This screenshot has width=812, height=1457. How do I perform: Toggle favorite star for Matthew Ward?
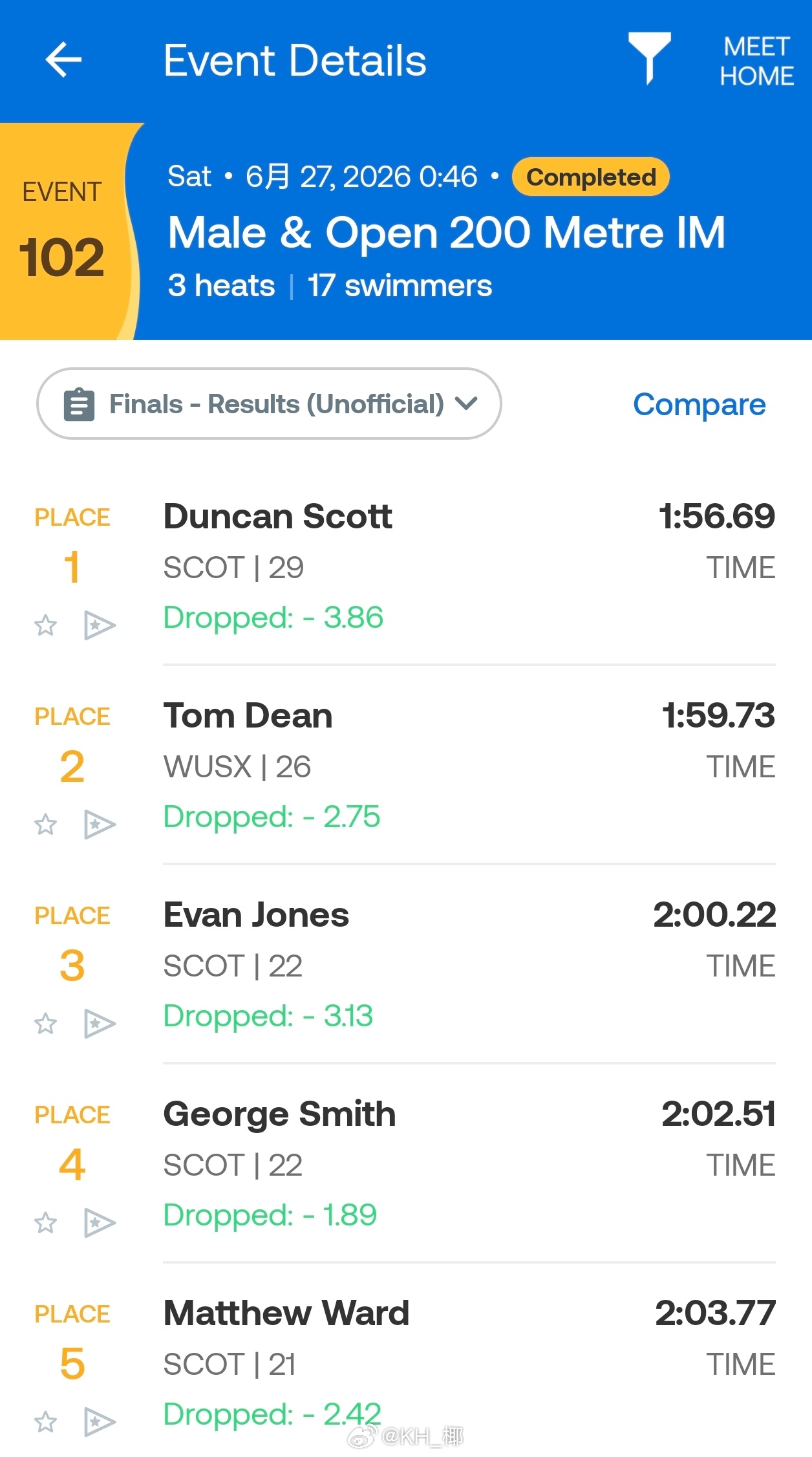tap(45, 1422)
